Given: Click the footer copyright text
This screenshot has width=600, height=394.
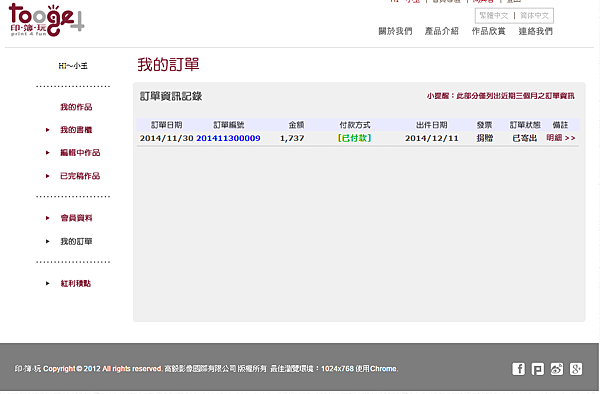Looking at the screenshot, I should tap(206, 369).
